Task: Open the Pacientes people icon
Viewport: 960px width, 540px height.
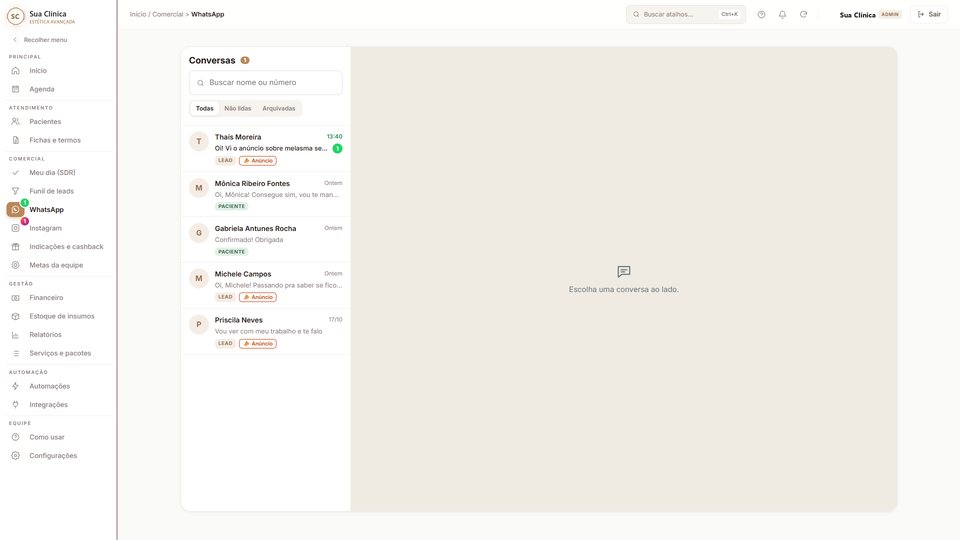Action: pyautogui.click(x=15, y=121)
